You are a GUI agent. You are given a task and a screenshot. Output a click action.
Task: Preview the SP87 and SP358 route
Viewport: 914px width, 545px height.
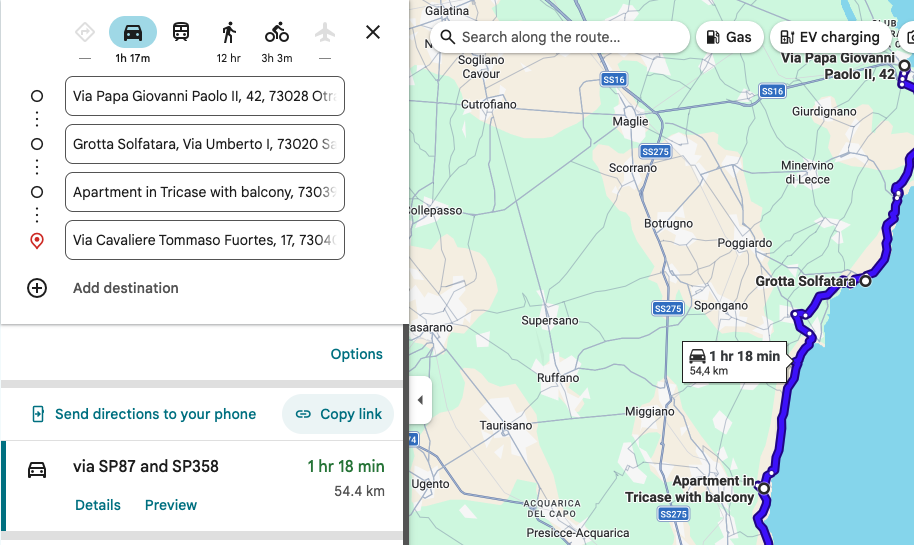[171, 505]
